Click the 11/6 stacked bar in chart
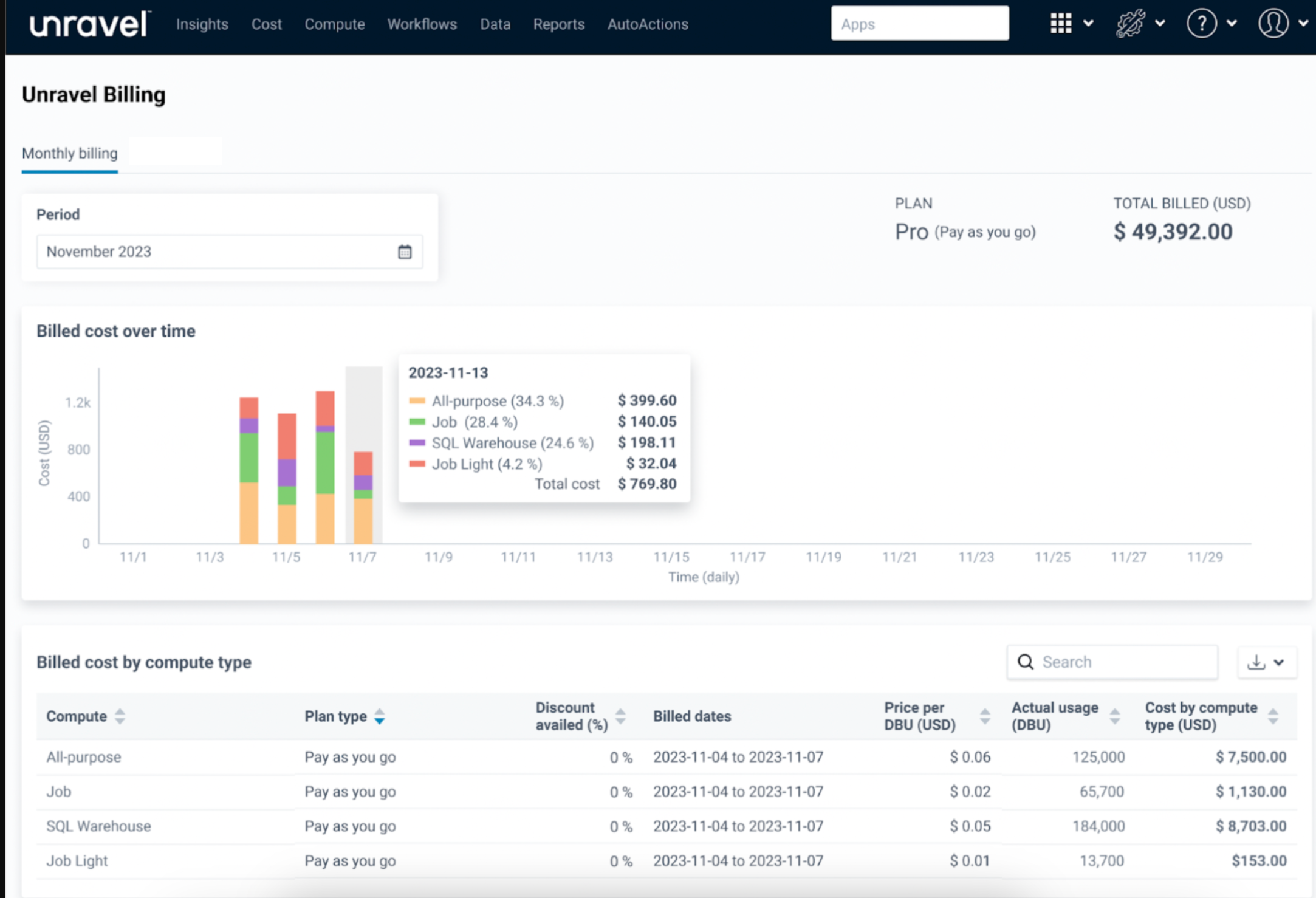Screen dimensions: 1316x898 click(325, 467)
